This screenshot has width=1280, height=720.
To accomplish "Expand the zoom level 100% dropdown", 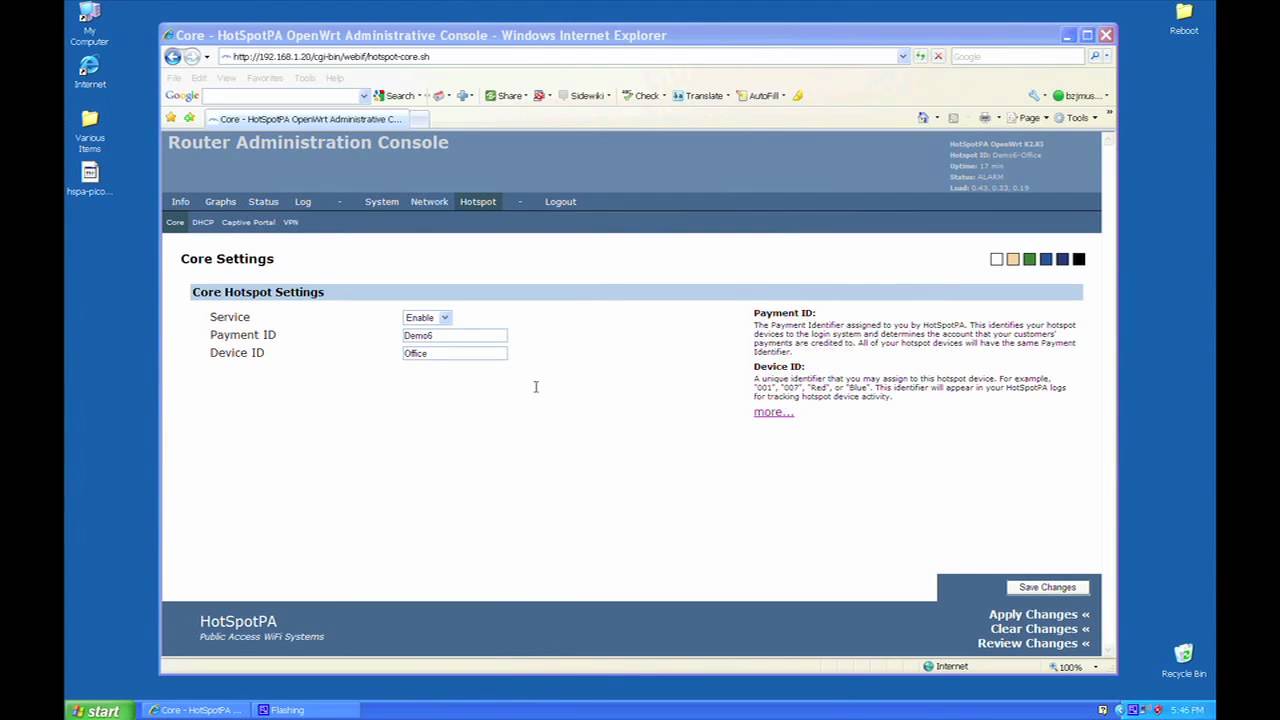I will coord(1095,667).
